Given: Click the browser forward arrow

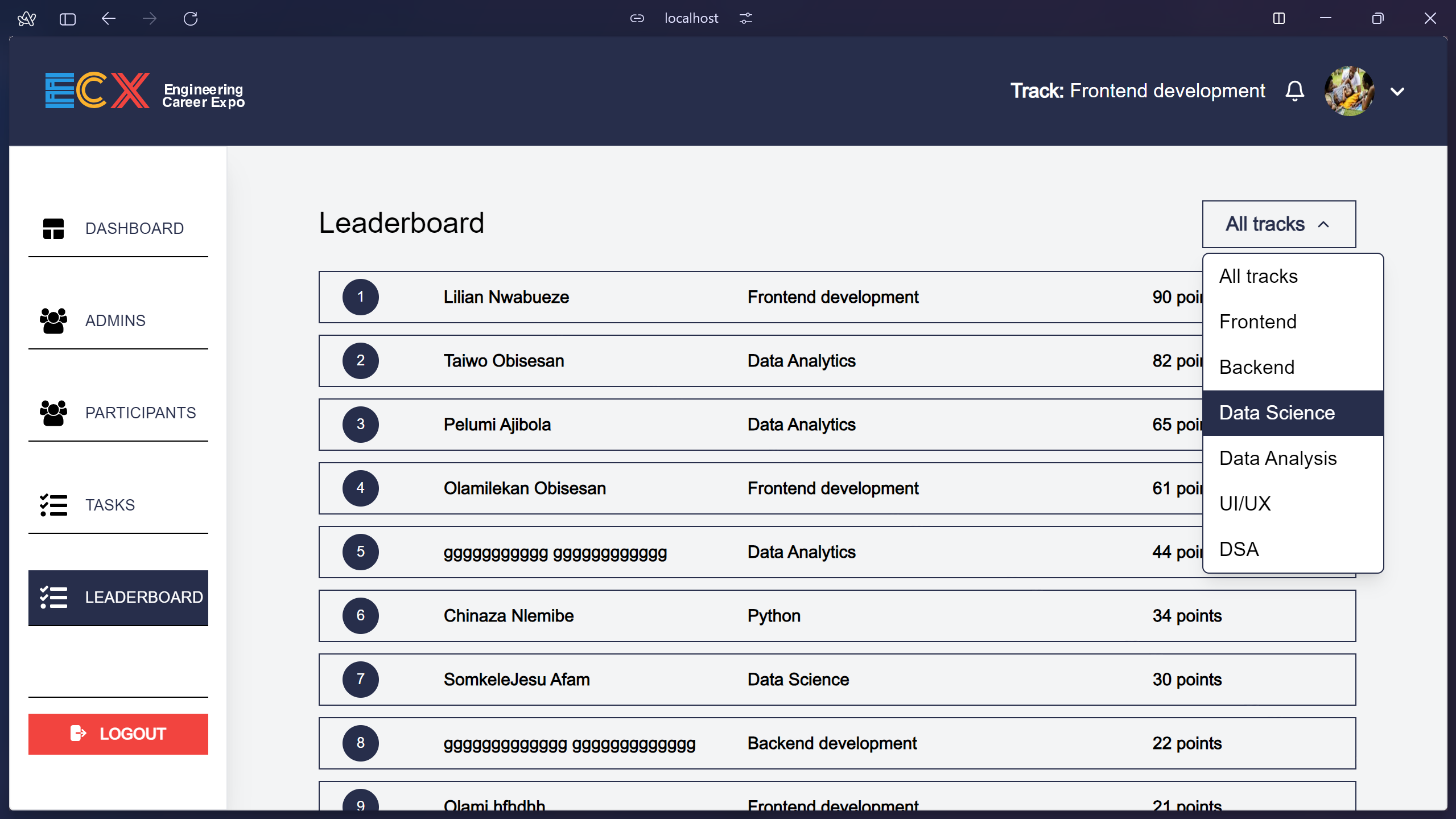Looking at the screenshot, I should pos(149,19).
